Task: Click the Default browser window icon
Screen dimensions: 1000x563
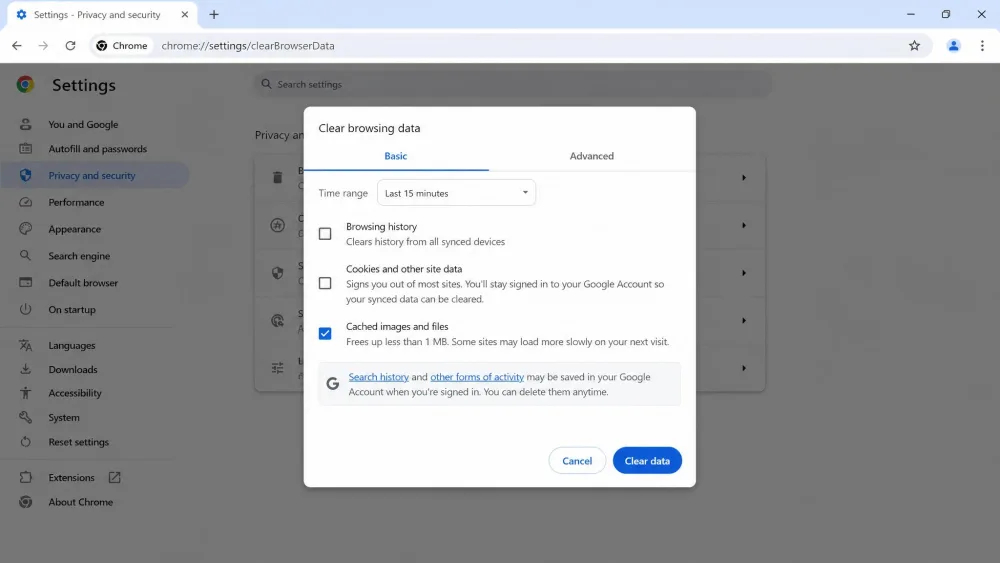Action: (26, 282)
